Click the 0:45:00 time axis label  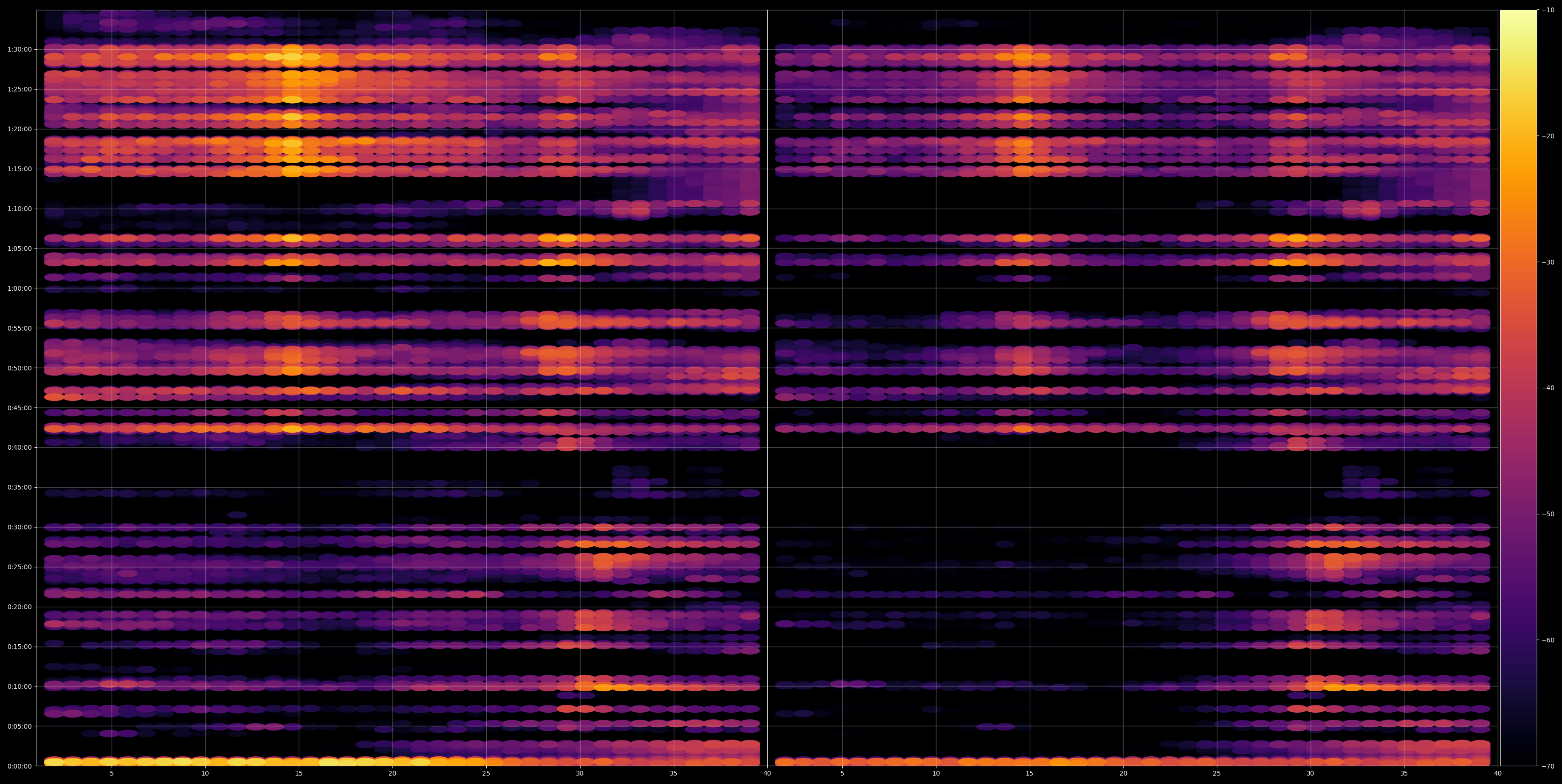tap(20, 407)
